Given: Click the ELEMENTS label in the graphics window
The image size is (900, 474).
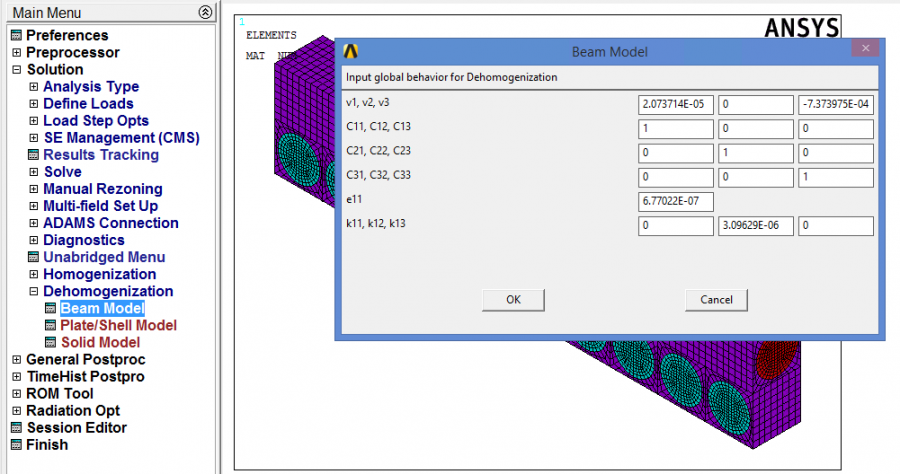Looking at the screenshot, I should pyautogui.click(x=271, y=36).
